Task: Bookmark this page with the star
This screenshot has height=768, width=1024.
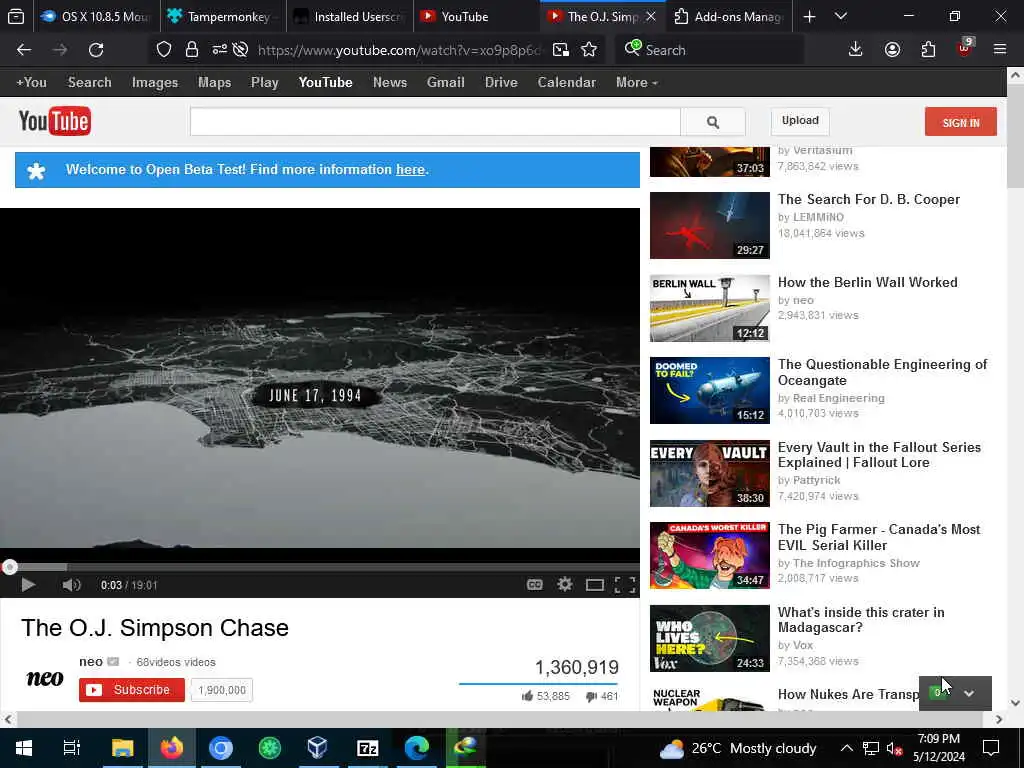Action: (x=589, y=50)
